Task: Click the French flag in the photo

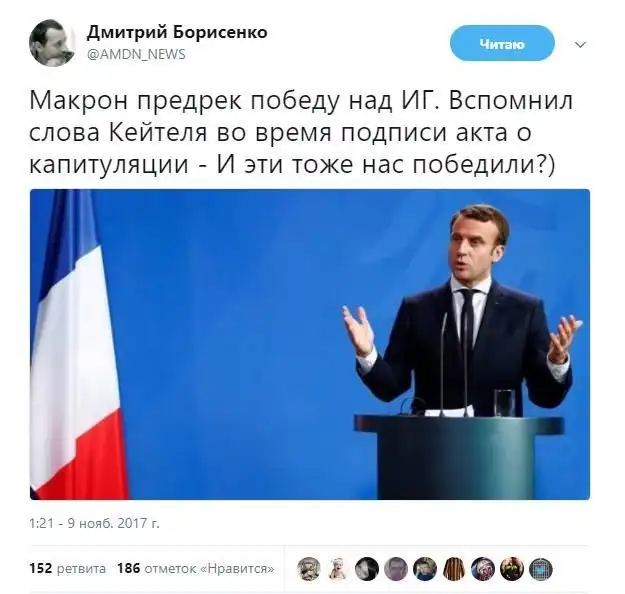Action: [x=76, y=344]
